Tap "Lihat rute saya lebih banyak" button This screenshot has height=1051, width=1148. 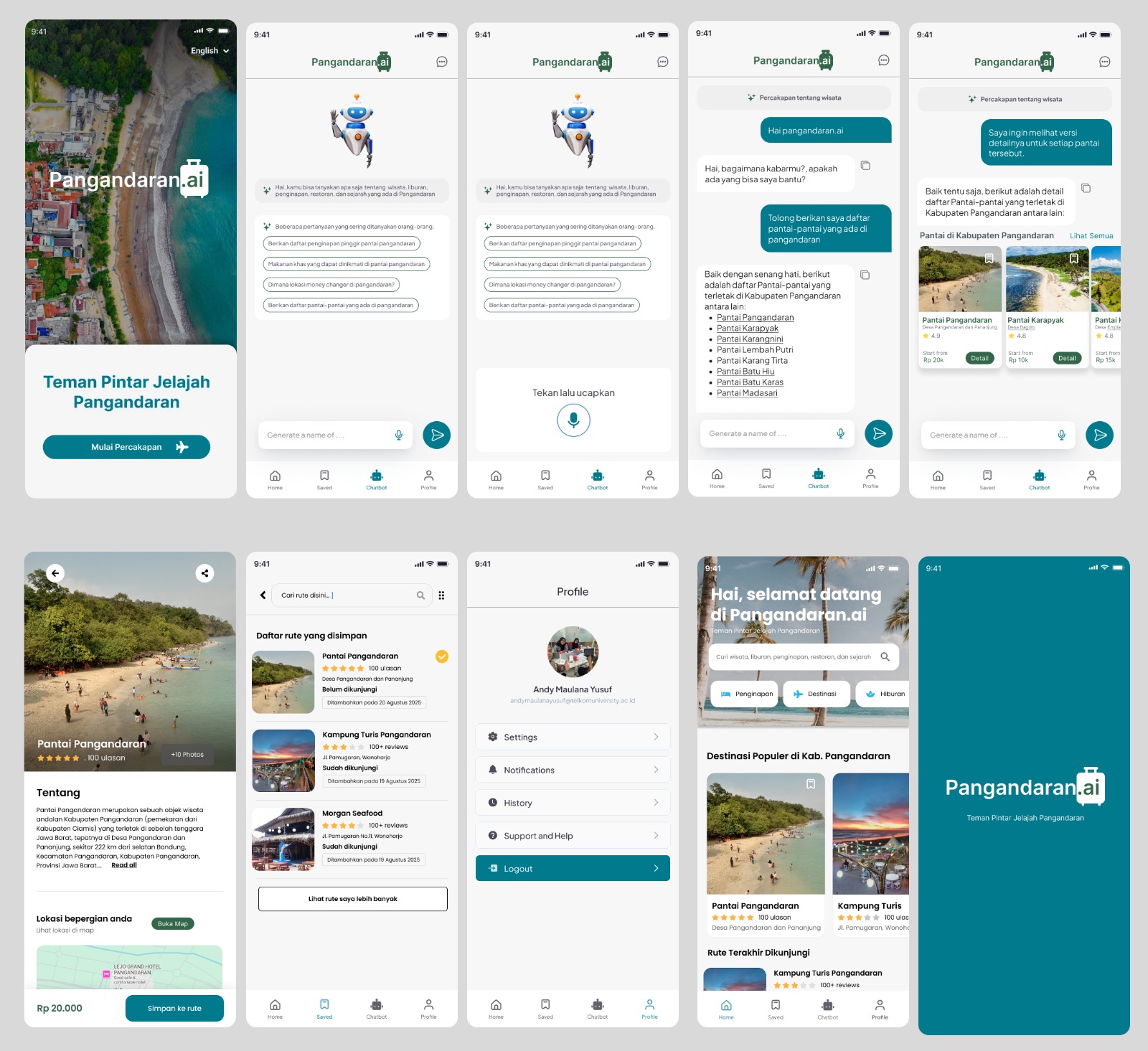point(353,899)
